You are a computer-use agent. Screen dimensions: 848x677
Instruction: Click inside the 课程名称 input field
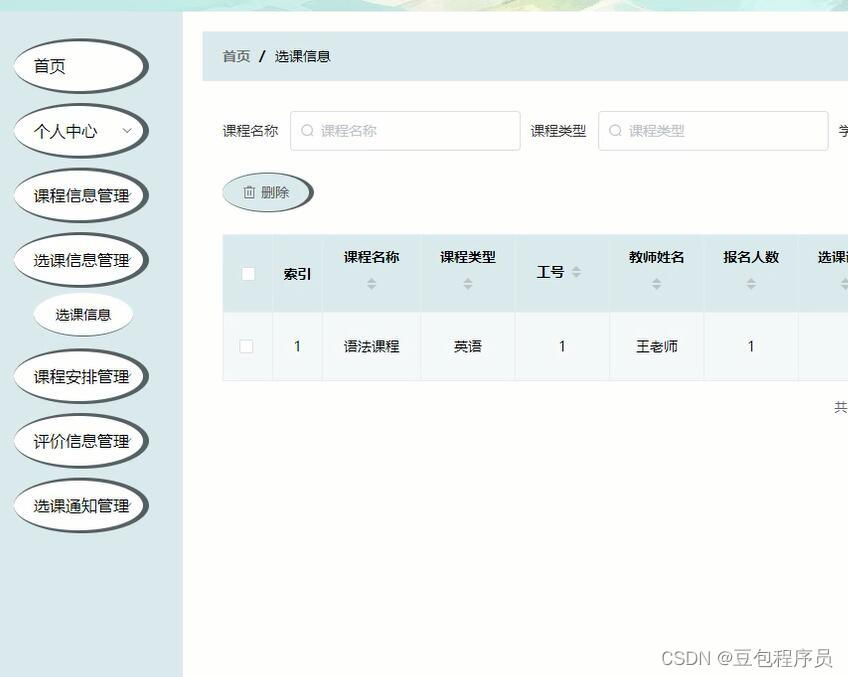[x=405, y=130]
